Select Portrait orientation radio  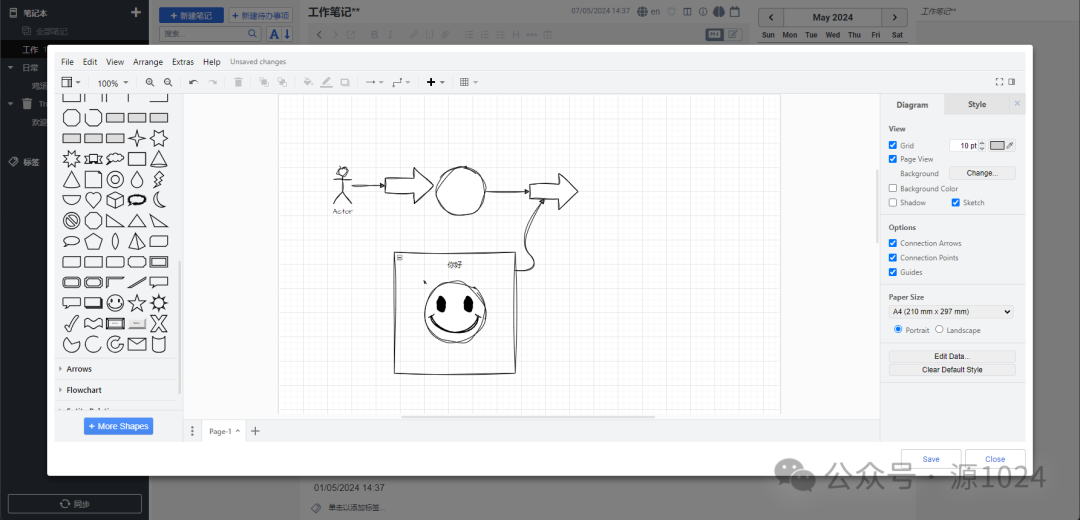click(898, 329)
